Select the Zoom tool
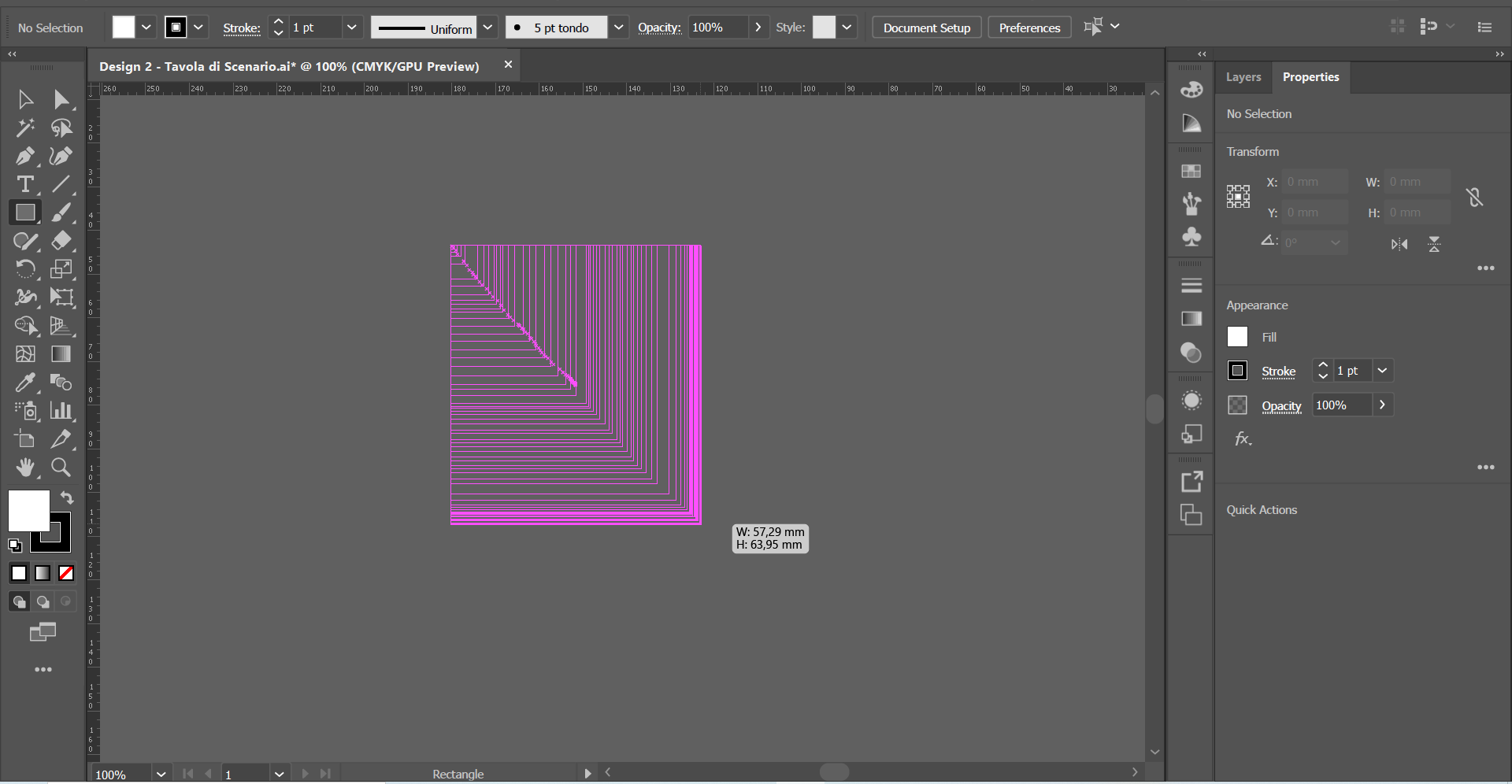1512x784 pixels. pos(61,468)
